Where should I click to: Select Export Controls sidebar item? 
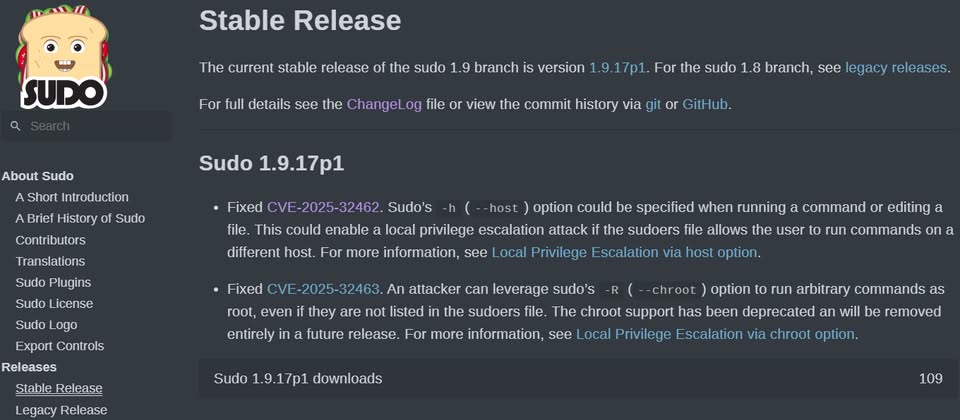(x=59, y=346)
